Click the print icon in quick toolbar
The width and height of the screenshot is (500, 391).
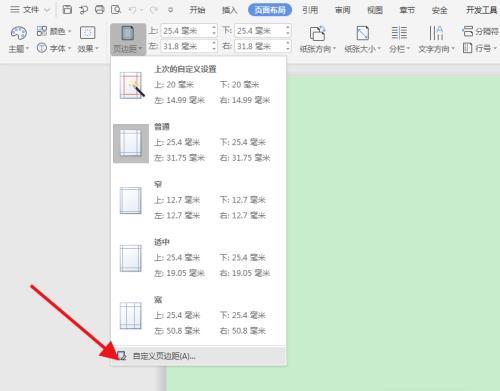click(99, 10)
